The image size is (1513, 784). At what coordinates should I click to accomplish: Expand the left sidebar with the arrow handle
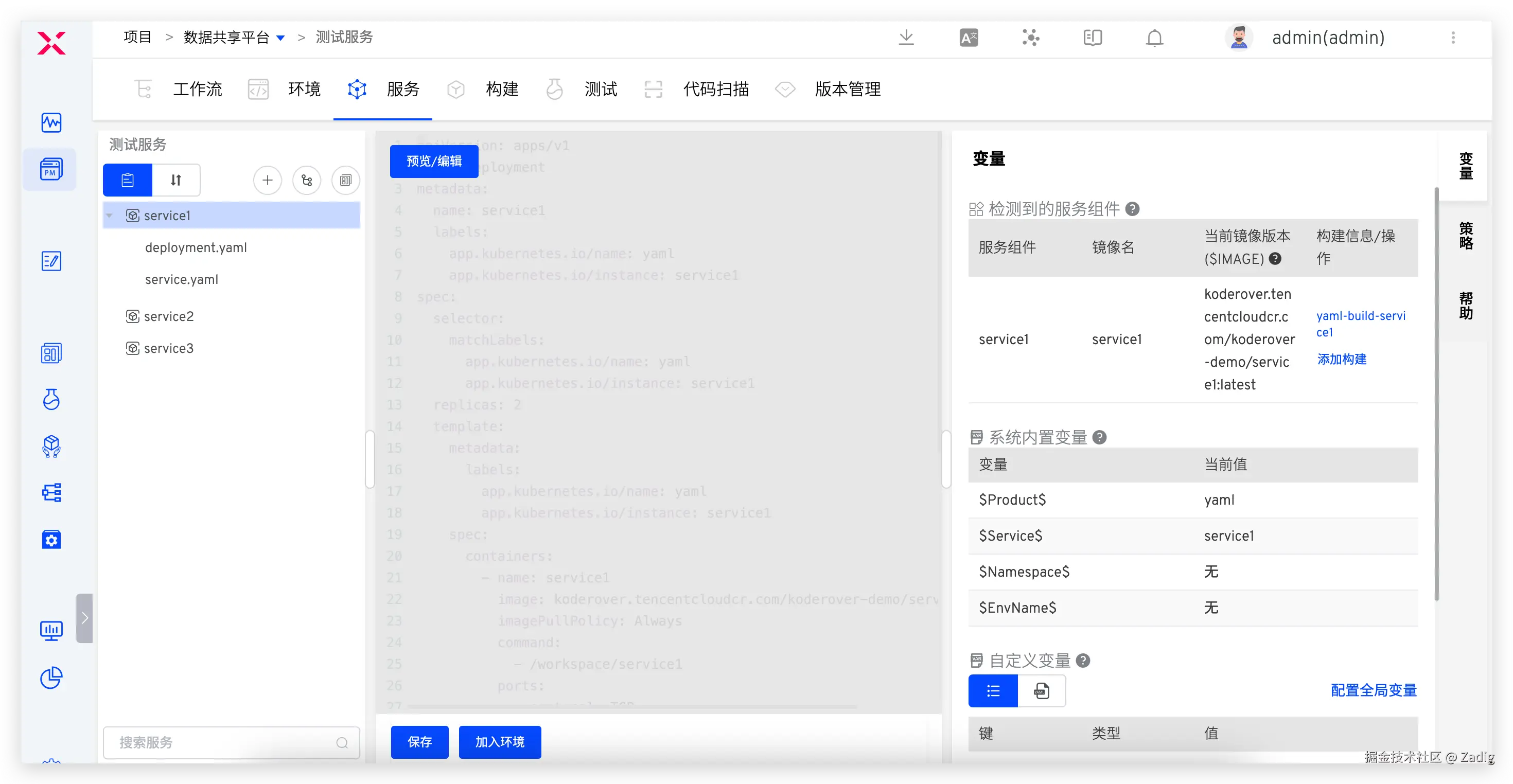coord(84,618)
